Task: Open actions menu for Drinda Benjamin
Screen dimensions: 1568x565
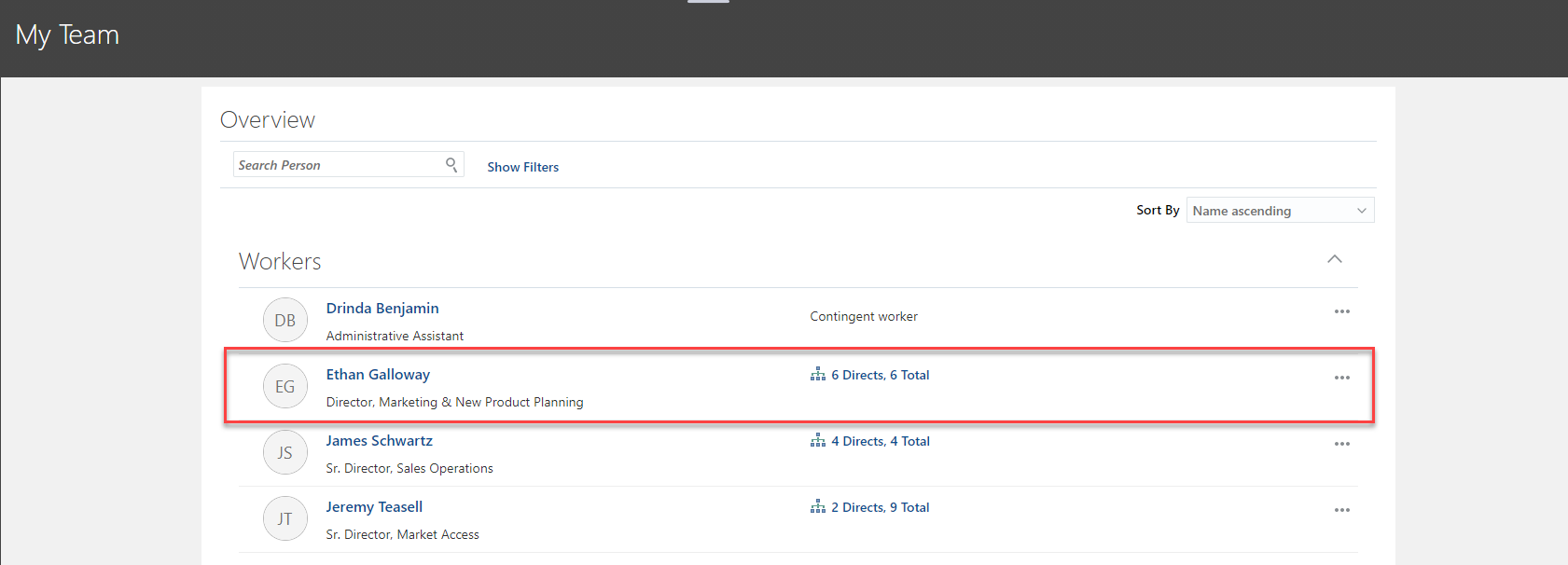Action: [x=1341, y=311]
